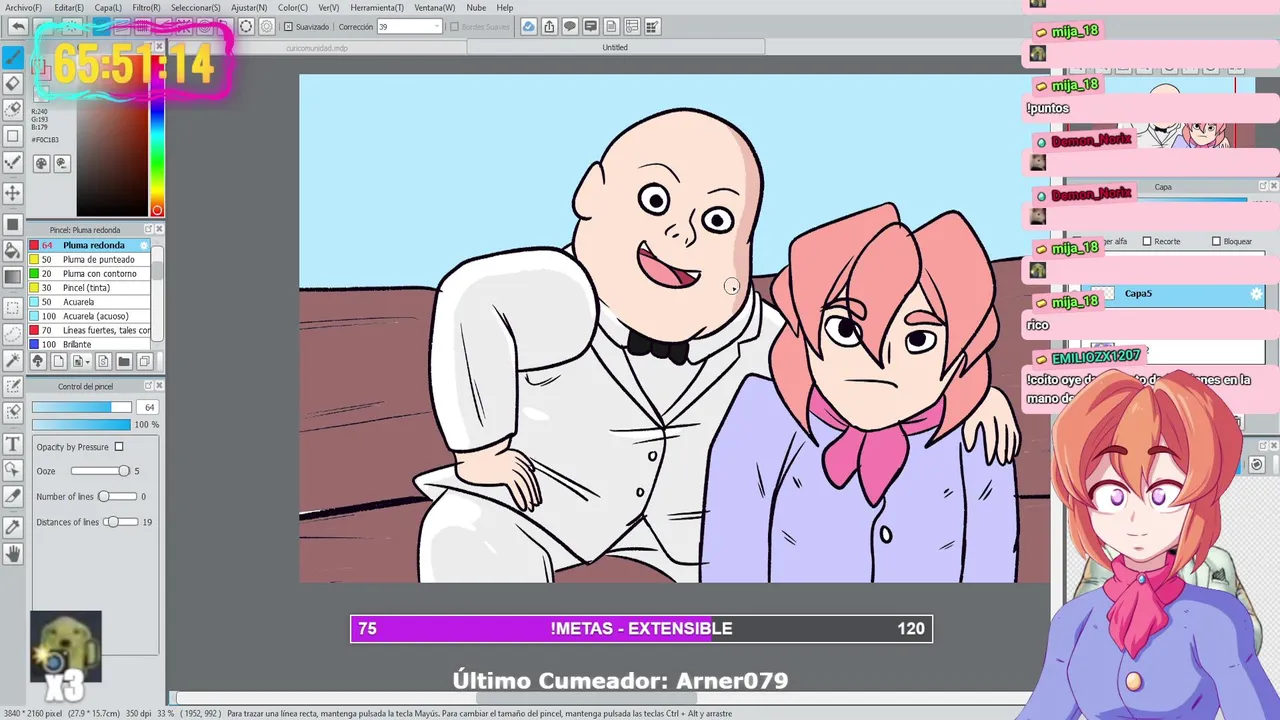Viewport: 1280px width, 720px height.
Task: Open snap settings gear icon
Action: [267, 27]
